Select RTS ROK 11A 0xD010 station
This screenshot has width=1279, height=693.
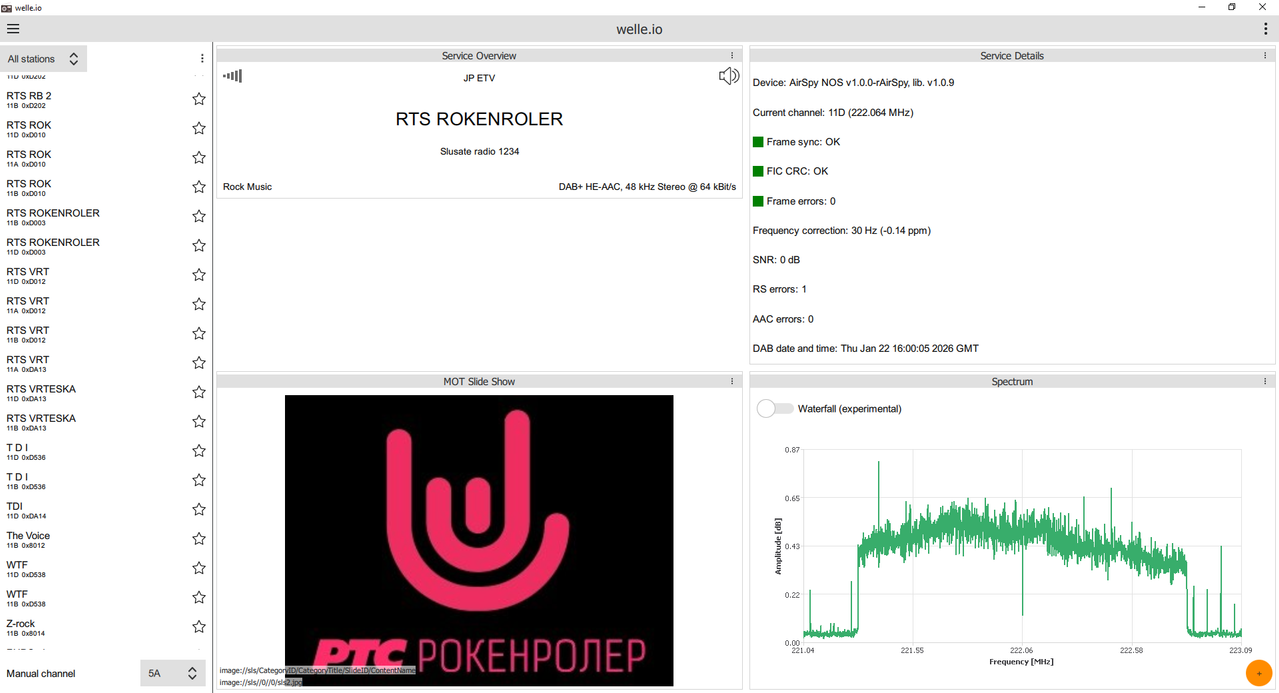[95, 157]
